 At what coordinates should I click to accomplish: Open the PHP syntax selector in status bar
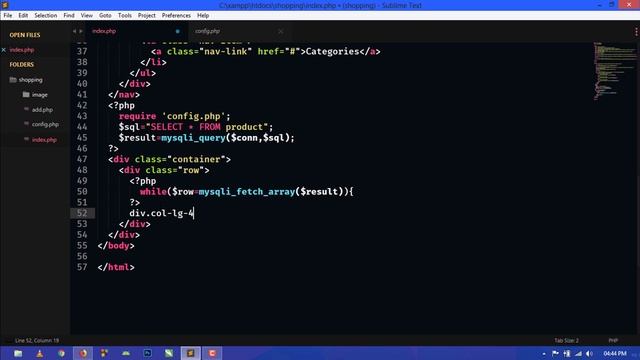613,340
